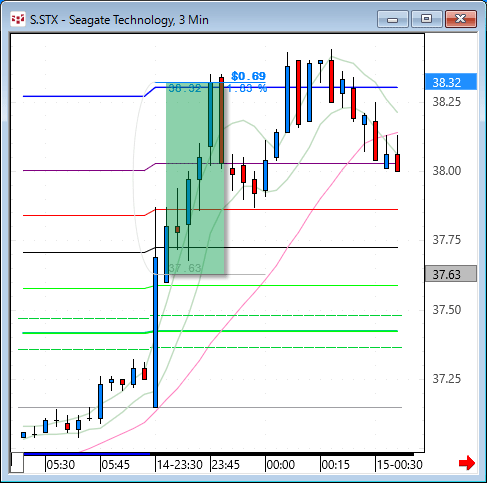This screenshot has width=487, height=483.
Task: Click the small white box at bottom left
Action: pos(17,462)
